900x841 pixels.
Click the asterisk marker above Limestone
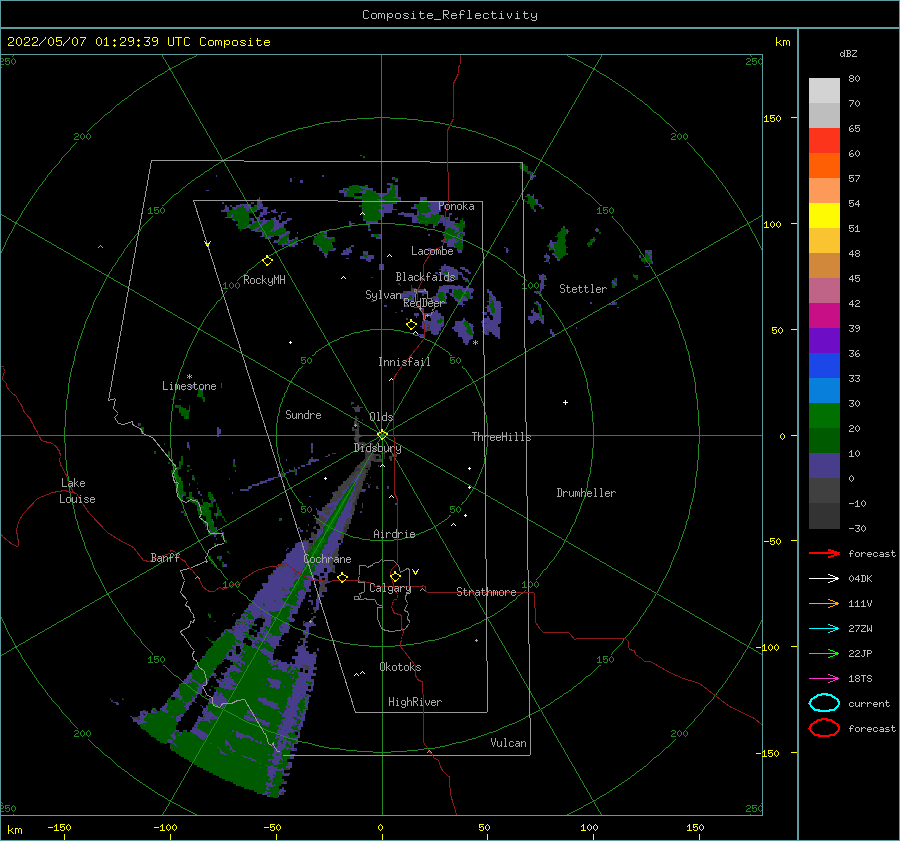[x=189, y=377]
